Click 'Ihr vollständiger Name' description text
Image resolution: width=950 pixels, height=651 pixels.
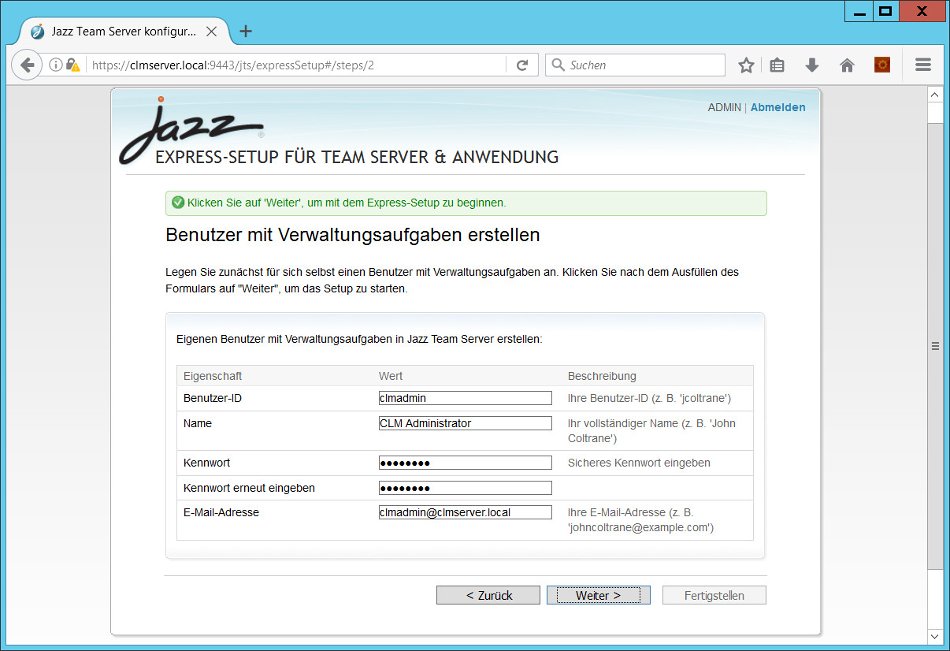(652, 430)
